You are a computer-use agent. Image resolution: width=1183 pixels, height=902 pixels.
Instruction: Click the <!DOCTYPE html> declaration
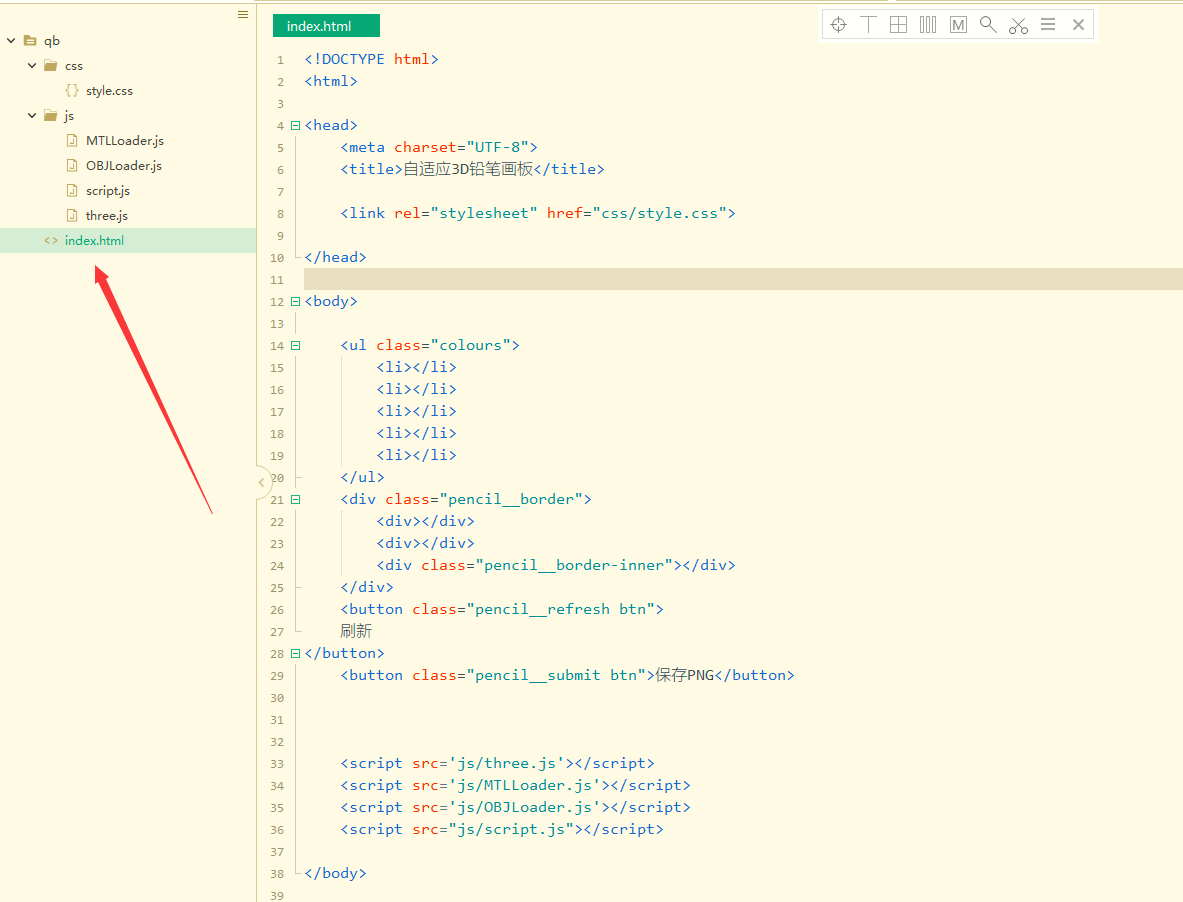[371, 59]
